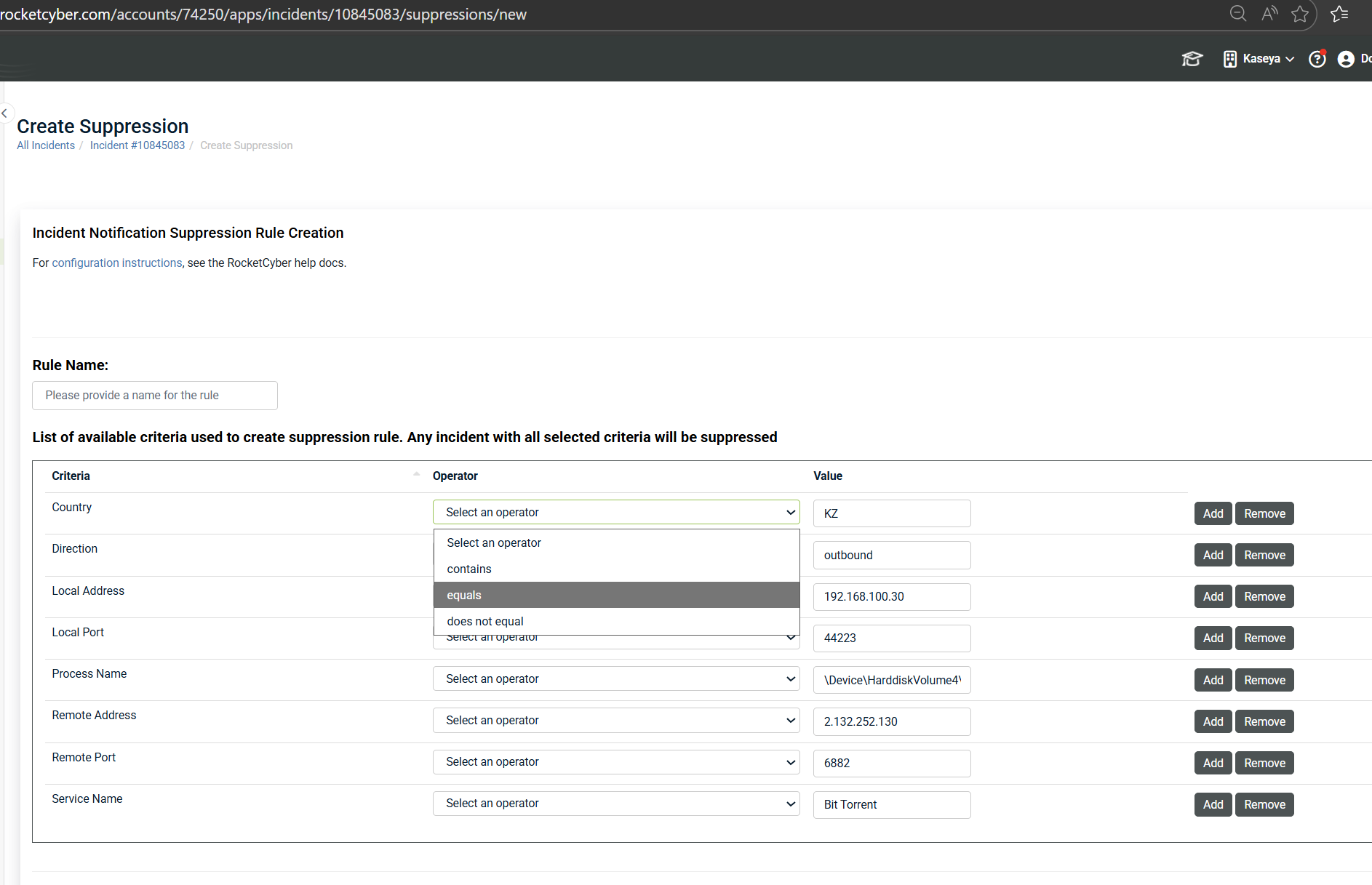Screen dimensions: 1372x885
Task: Click the user account profile icon
Action: tap(1346, 59)
